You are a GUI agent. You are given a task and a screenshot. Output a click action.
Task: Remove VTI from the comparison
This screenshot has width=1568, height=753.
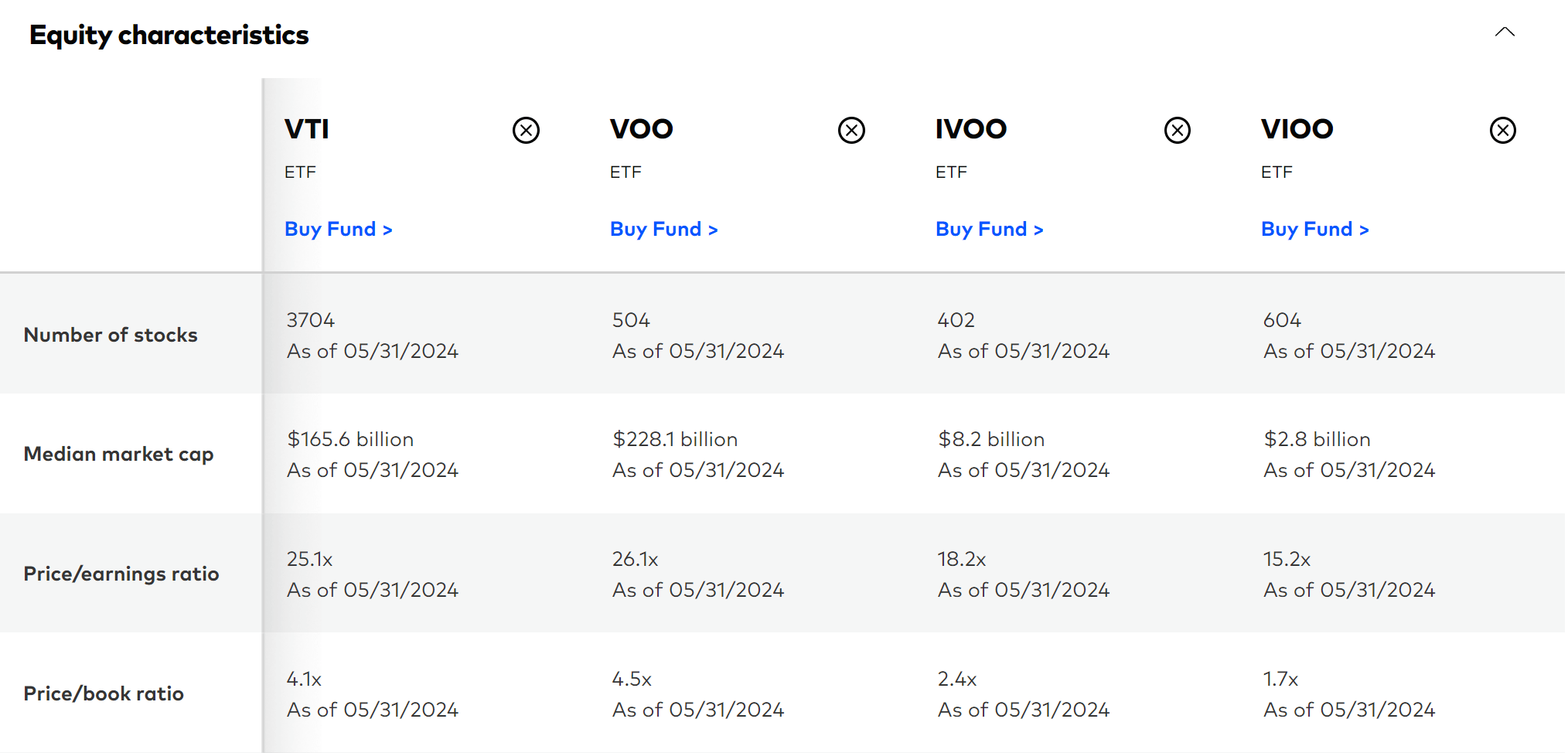click(x=526, y=130)
